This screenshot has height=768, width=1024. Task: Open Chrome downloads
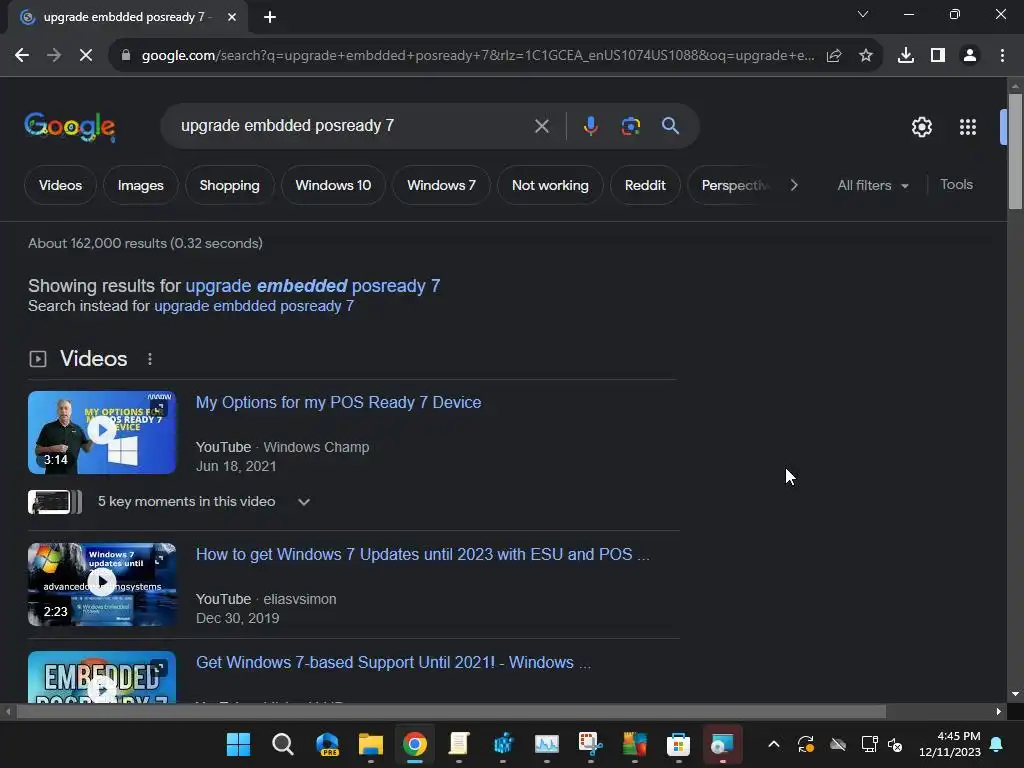point(906,56)
